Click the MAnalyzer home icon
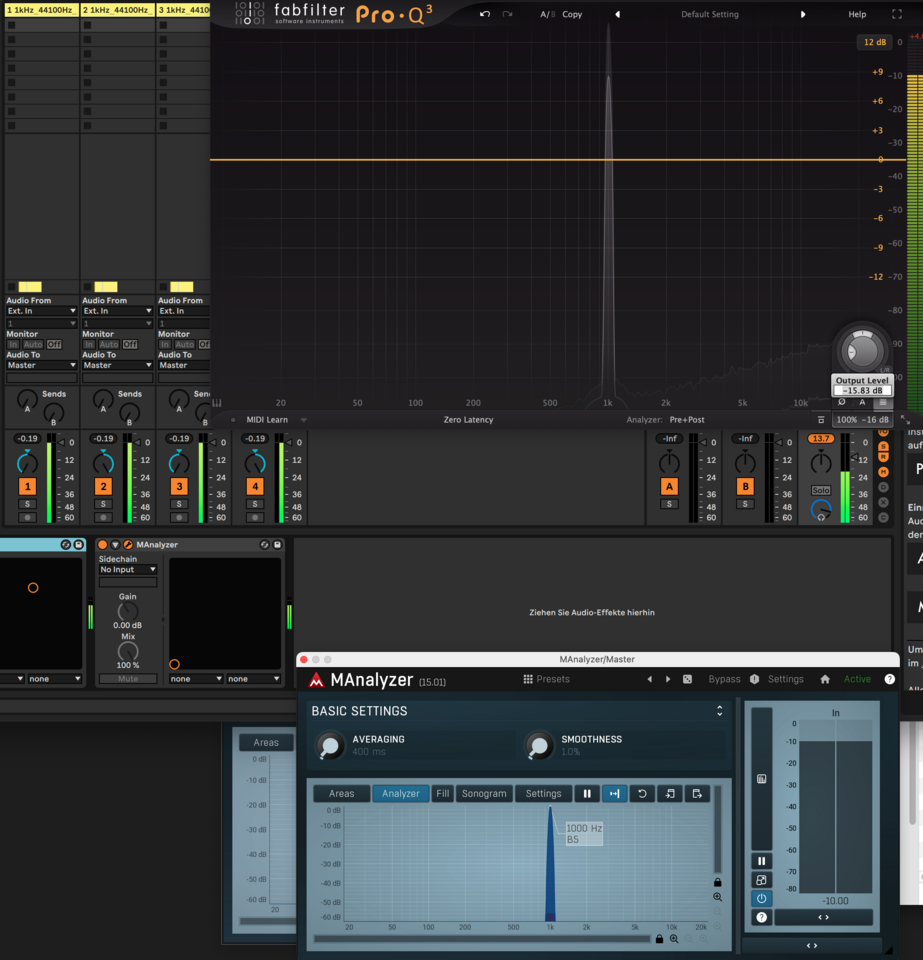 [x=825, y=679]
